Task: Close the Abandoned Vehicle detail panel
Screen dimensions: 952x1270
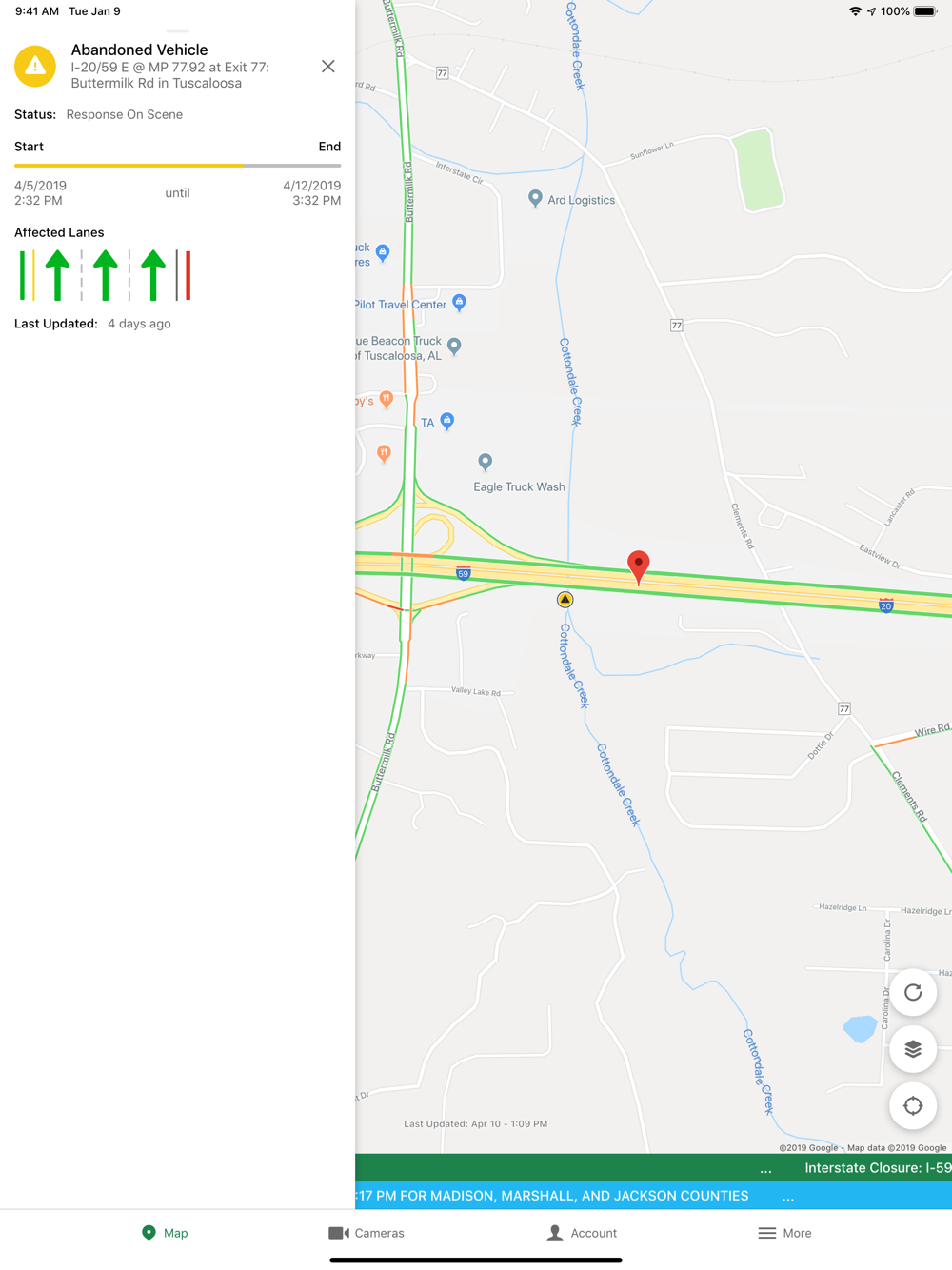Action: tap(328, 67)
